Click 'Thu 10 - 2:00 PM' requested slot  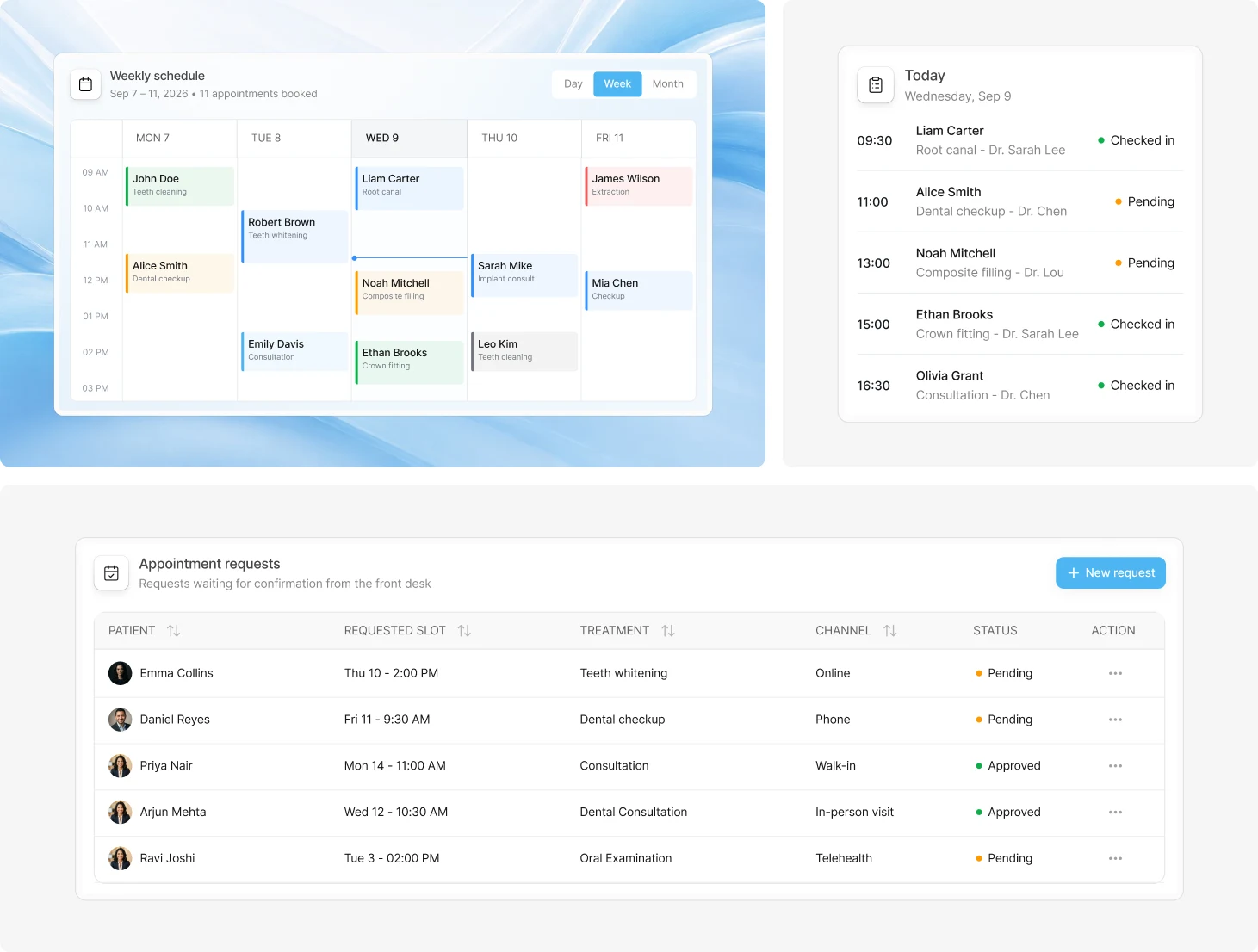(391, 673)
